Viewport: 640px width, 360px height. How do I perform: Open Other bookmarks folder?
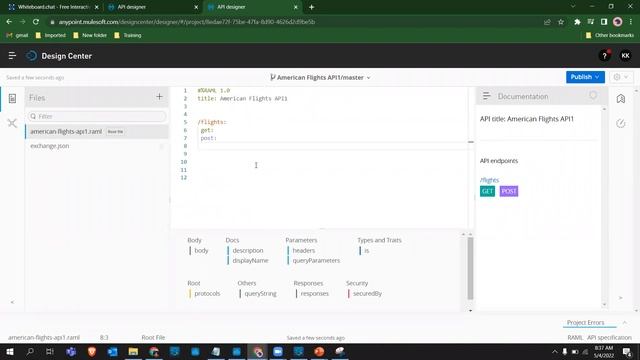(610, 36)
